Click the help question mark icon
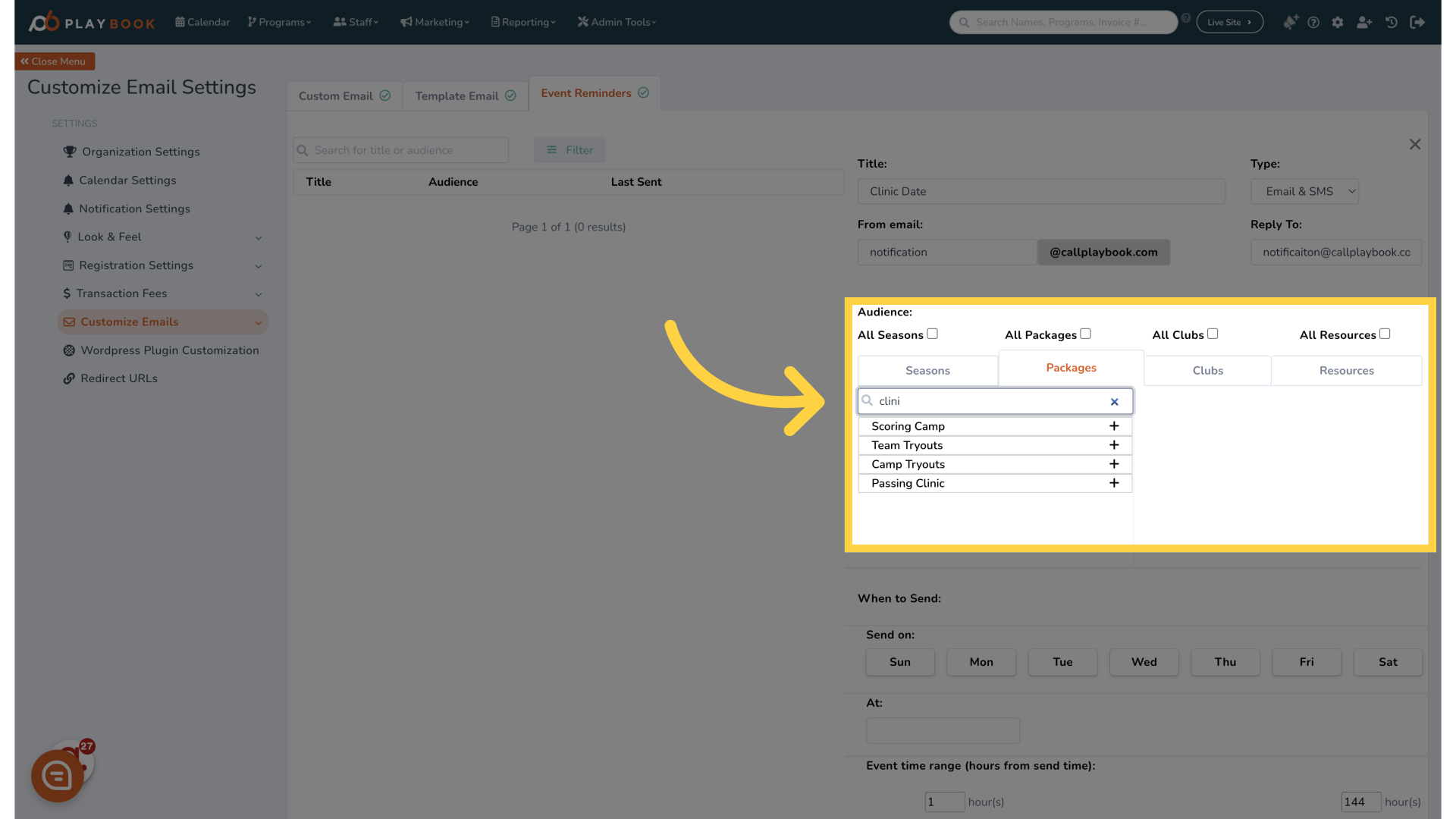The width and height of the screenshot is (1456, 819). (1313, 23)
